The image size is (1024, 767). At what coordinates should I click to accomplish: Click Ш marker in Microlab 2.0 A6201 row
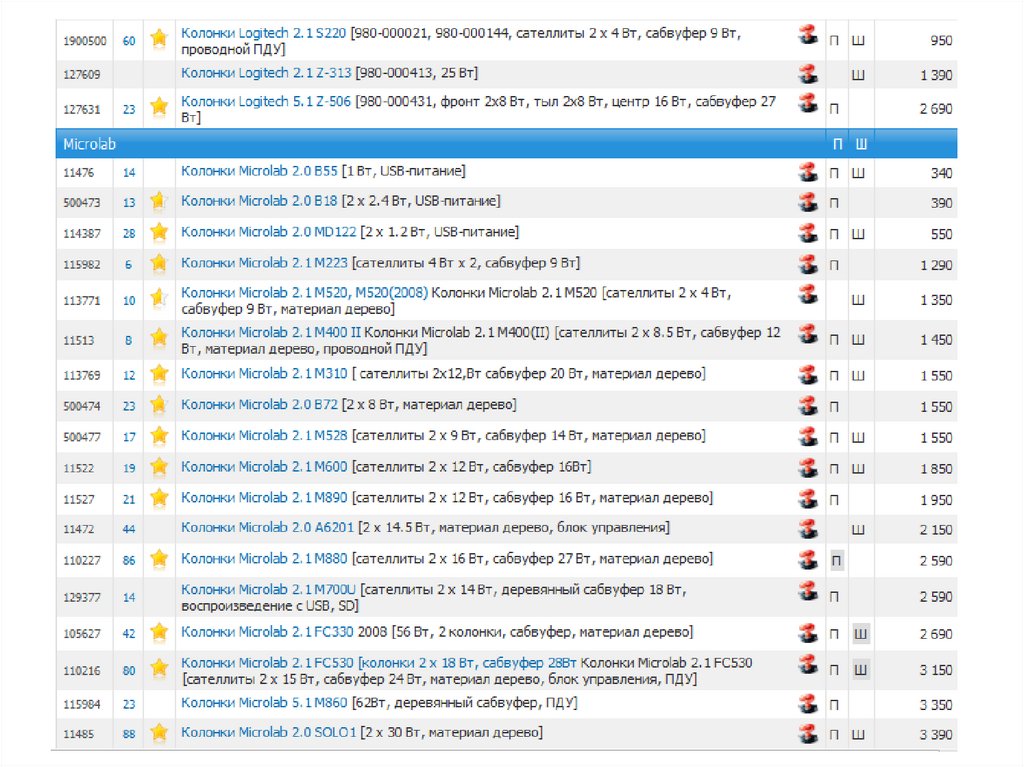(x=858, y=530)
